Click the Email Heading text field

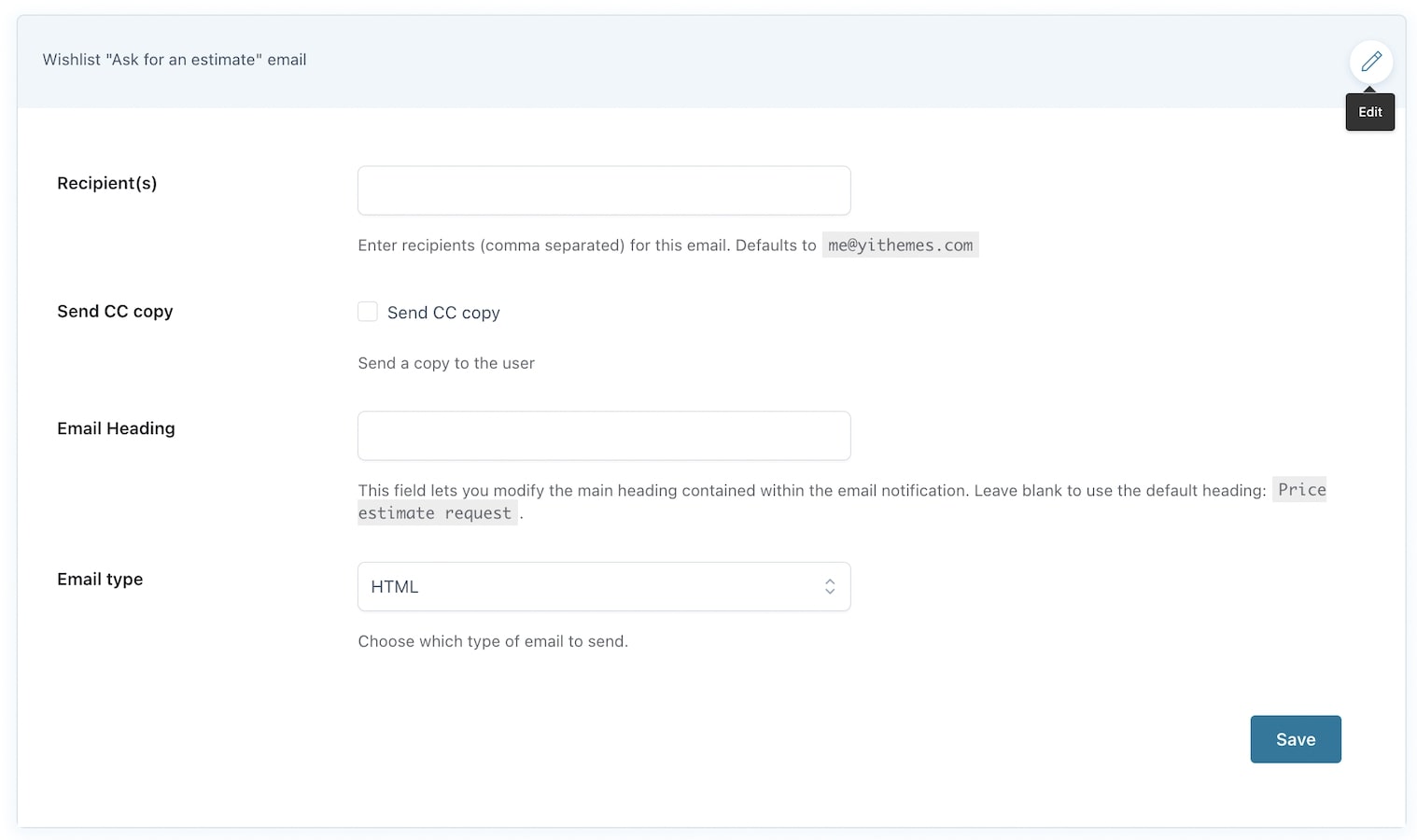point(604,436)
